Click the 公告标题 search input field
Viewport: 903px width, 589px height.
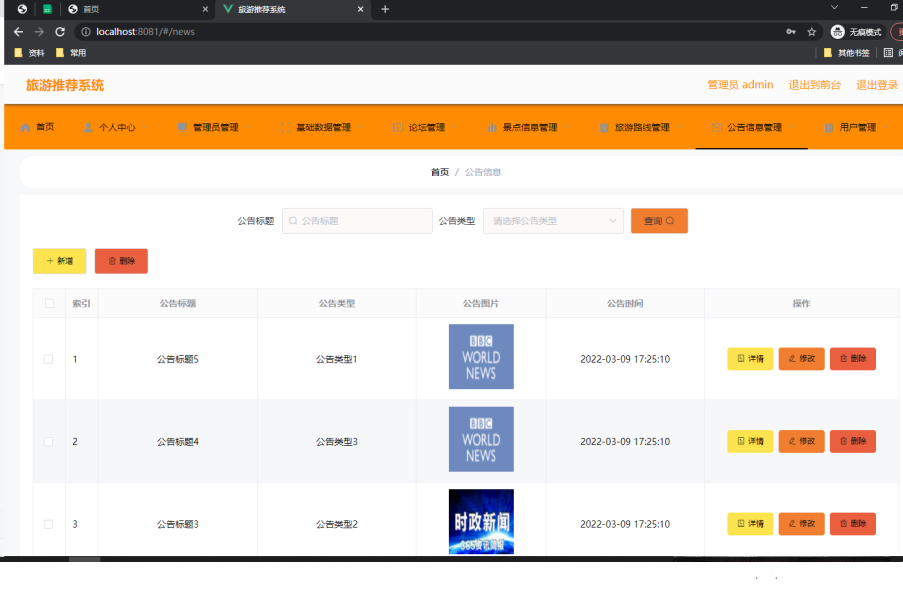coord(357,221)
